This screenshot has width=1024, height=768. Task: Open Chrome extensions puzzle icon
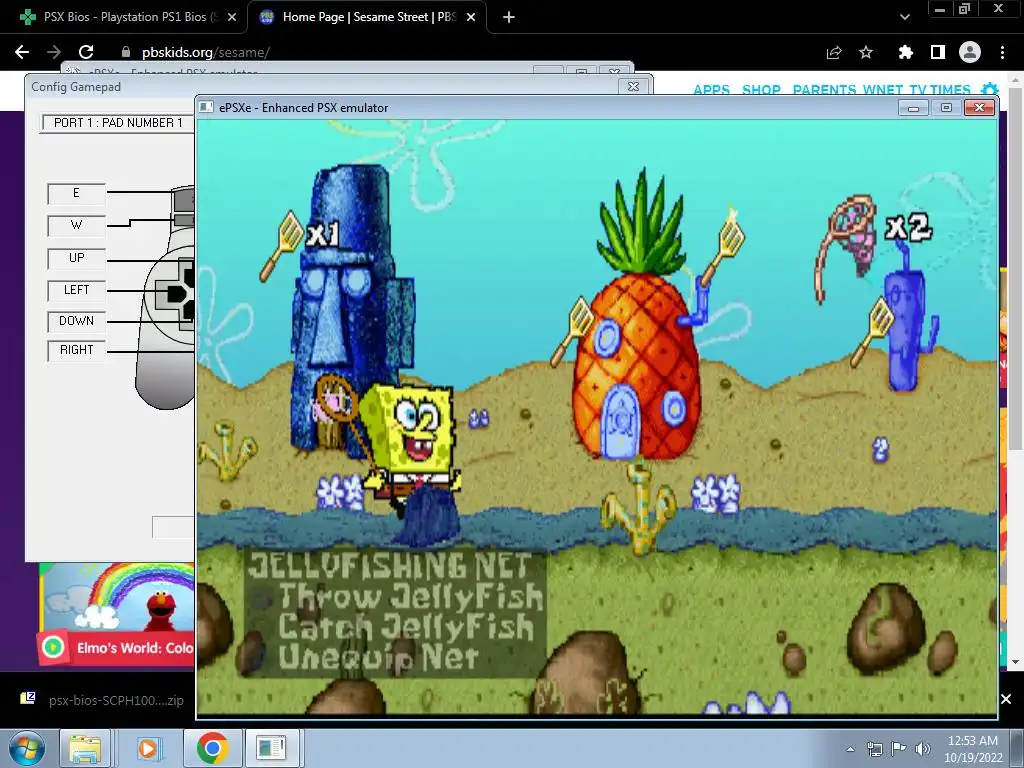tap(905, 52)
